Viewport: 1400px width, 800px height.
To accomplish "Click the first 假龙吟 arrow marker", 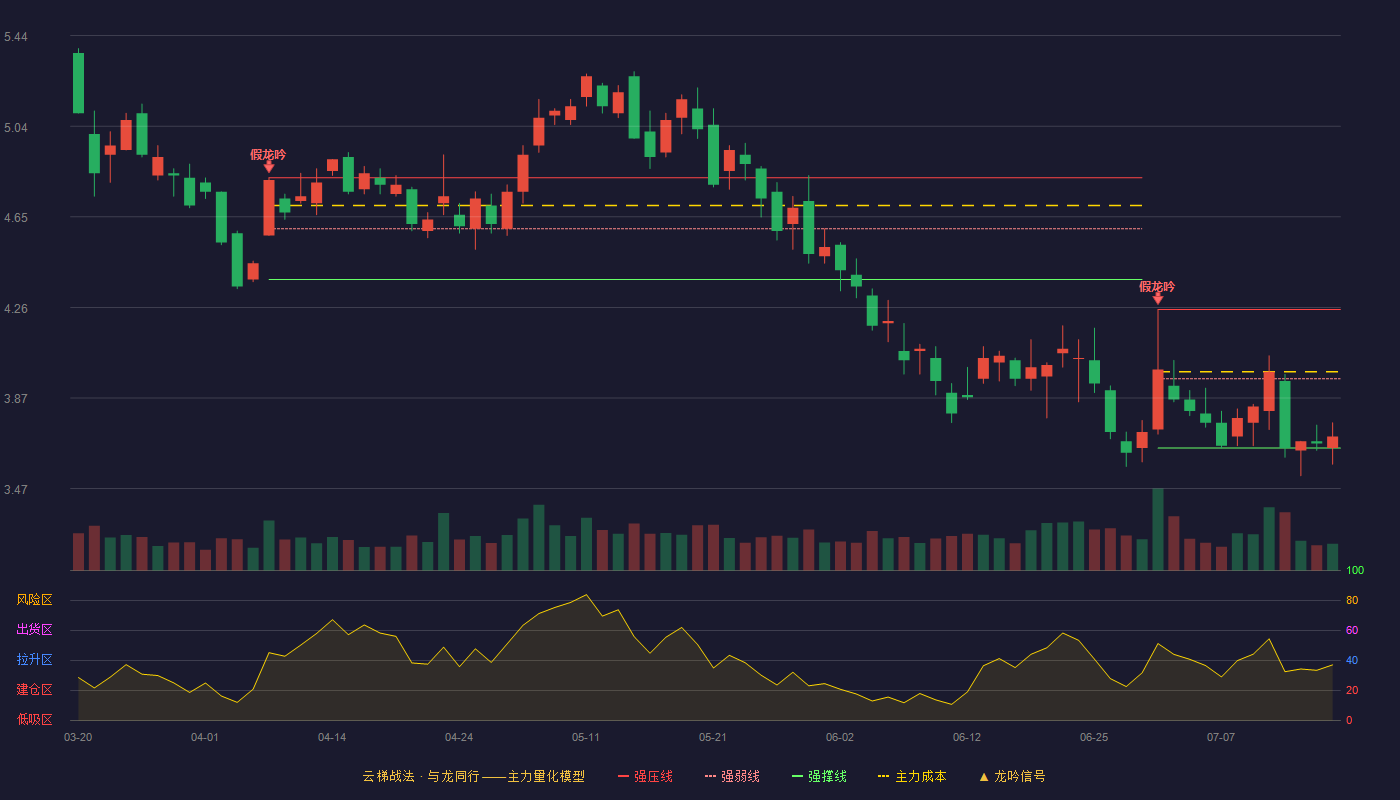I will coord(269,167).
